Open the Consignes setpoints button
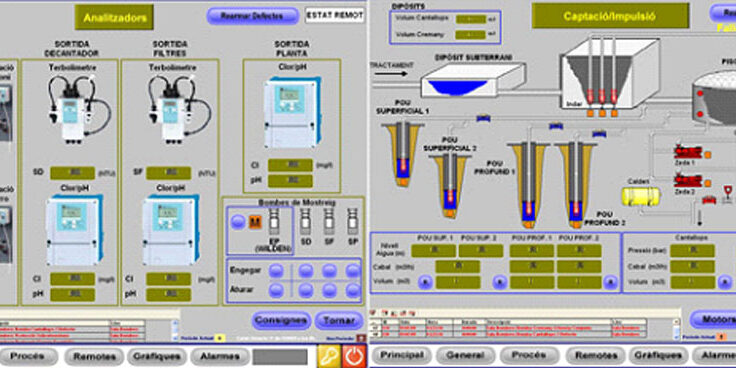 tap(282, 321)
